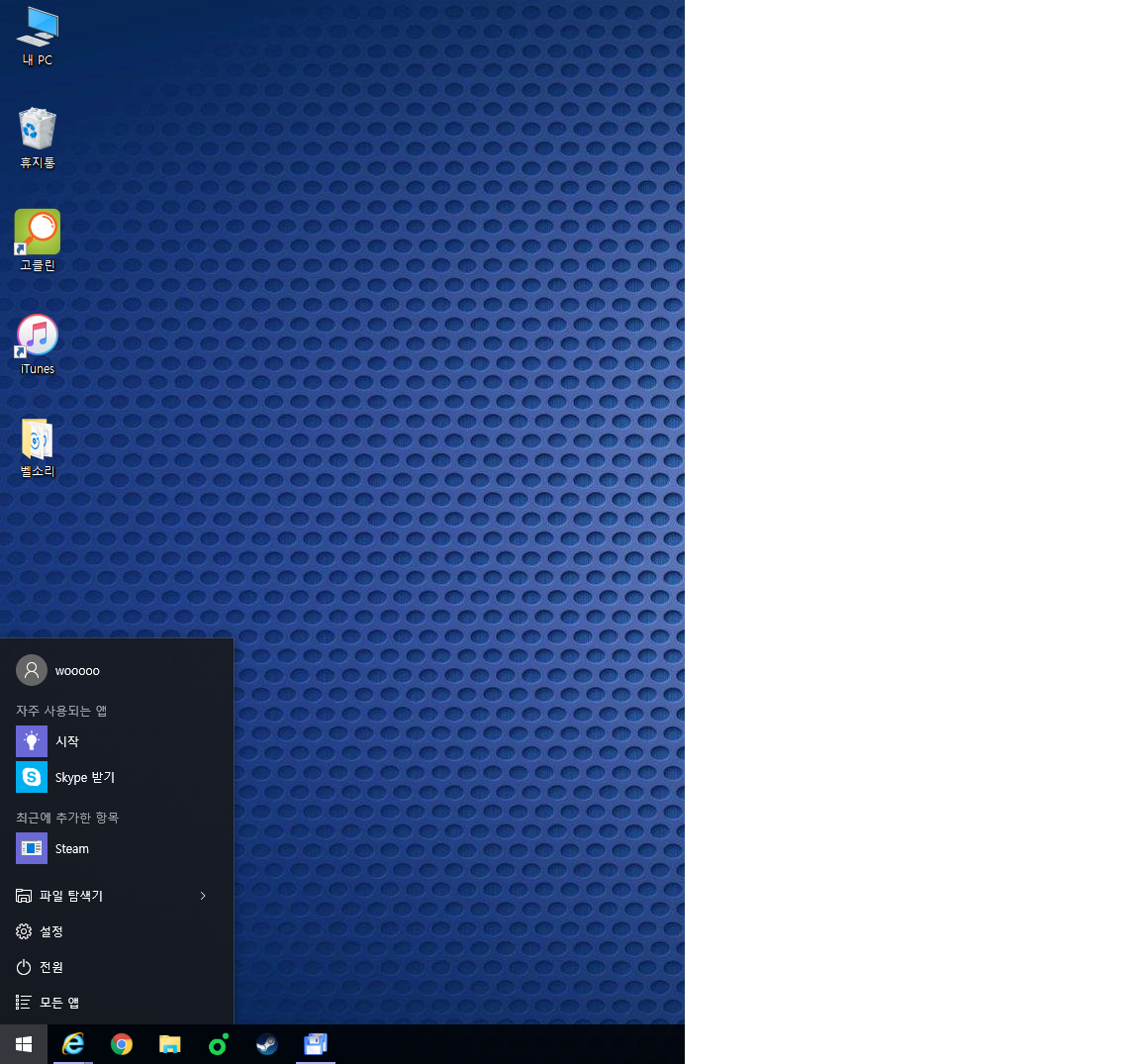Close Start menu via Windows Start button
This screenshot has height=1064, width=1140.
pos(24,1044)
